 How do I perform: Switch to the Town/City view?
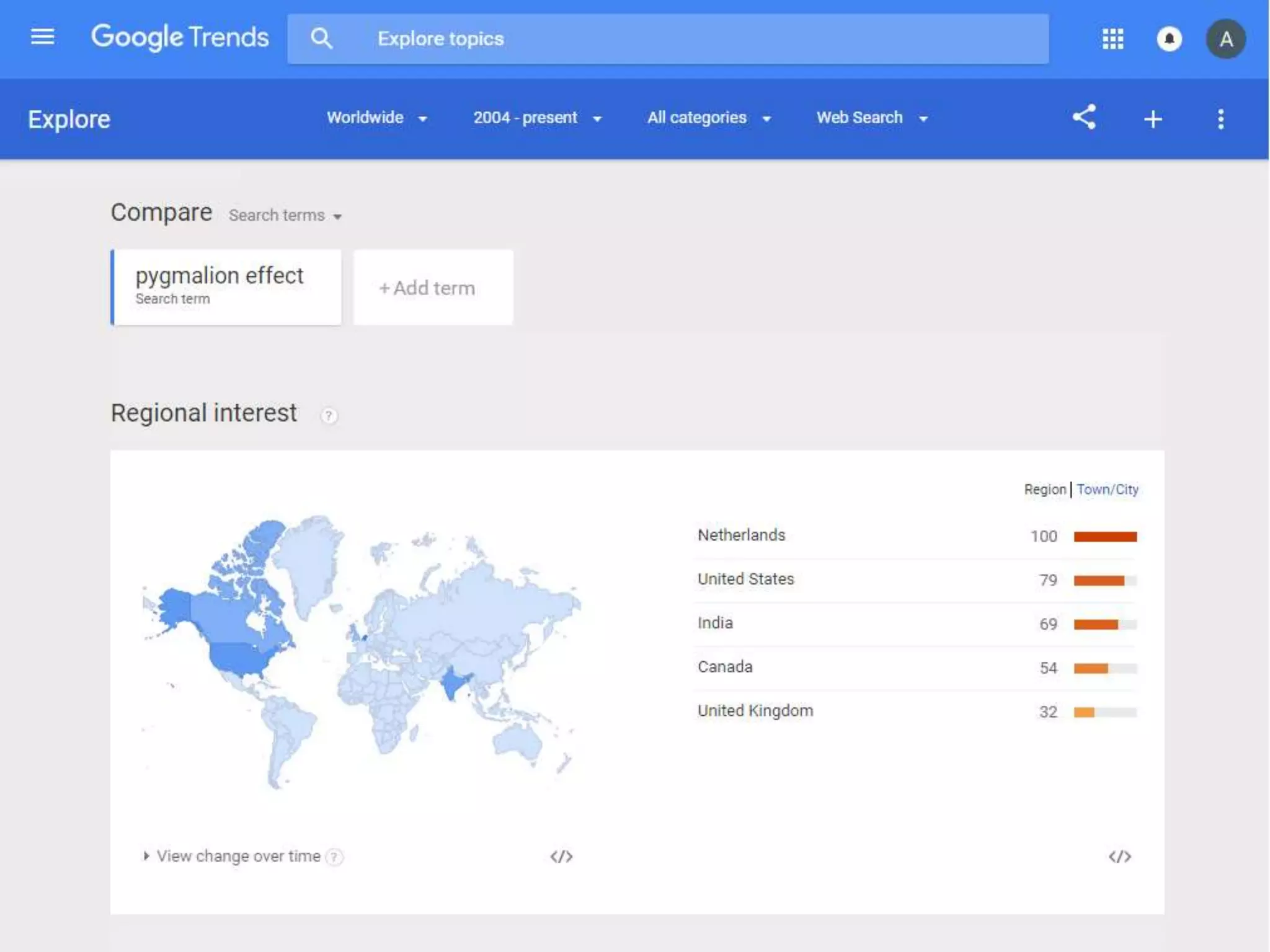(1107, 490)
